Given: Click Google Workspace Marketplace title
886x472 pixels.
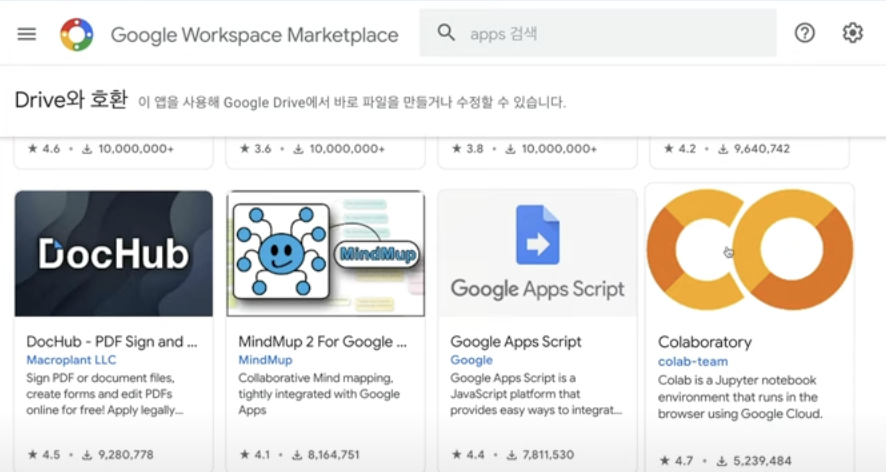Looking at the screenshot, I should 254,34.
